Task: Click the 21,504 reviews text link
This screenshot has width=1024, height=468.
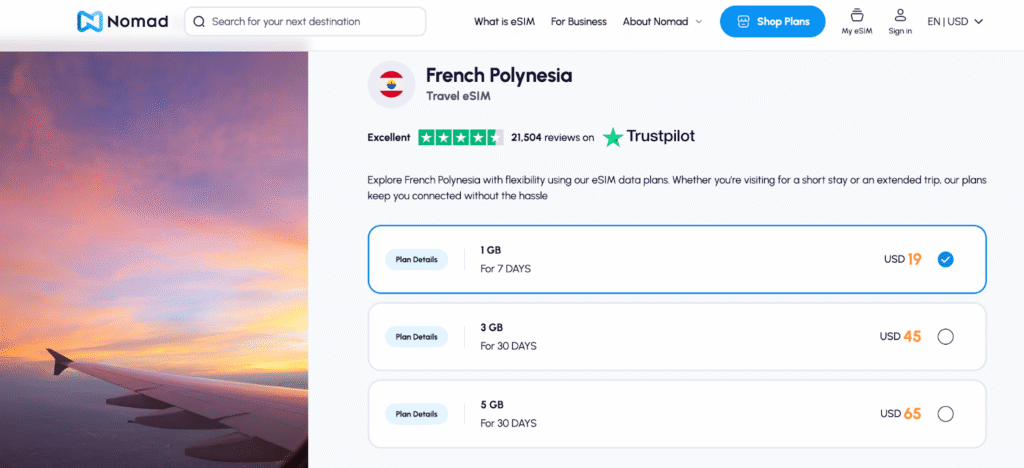Action: point(552,137)
